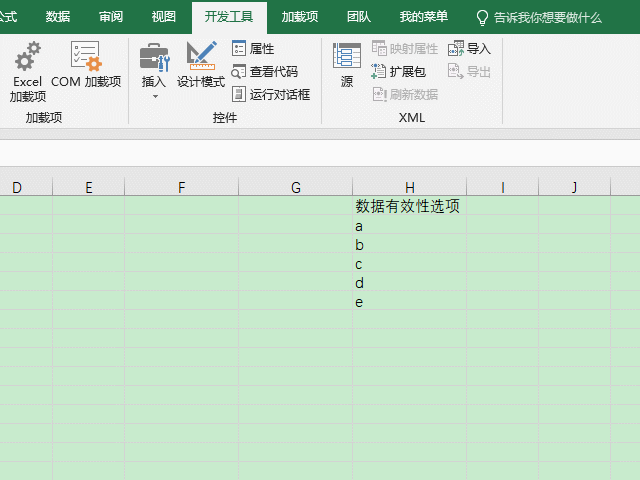Select column H header

[x=410, y=187]
